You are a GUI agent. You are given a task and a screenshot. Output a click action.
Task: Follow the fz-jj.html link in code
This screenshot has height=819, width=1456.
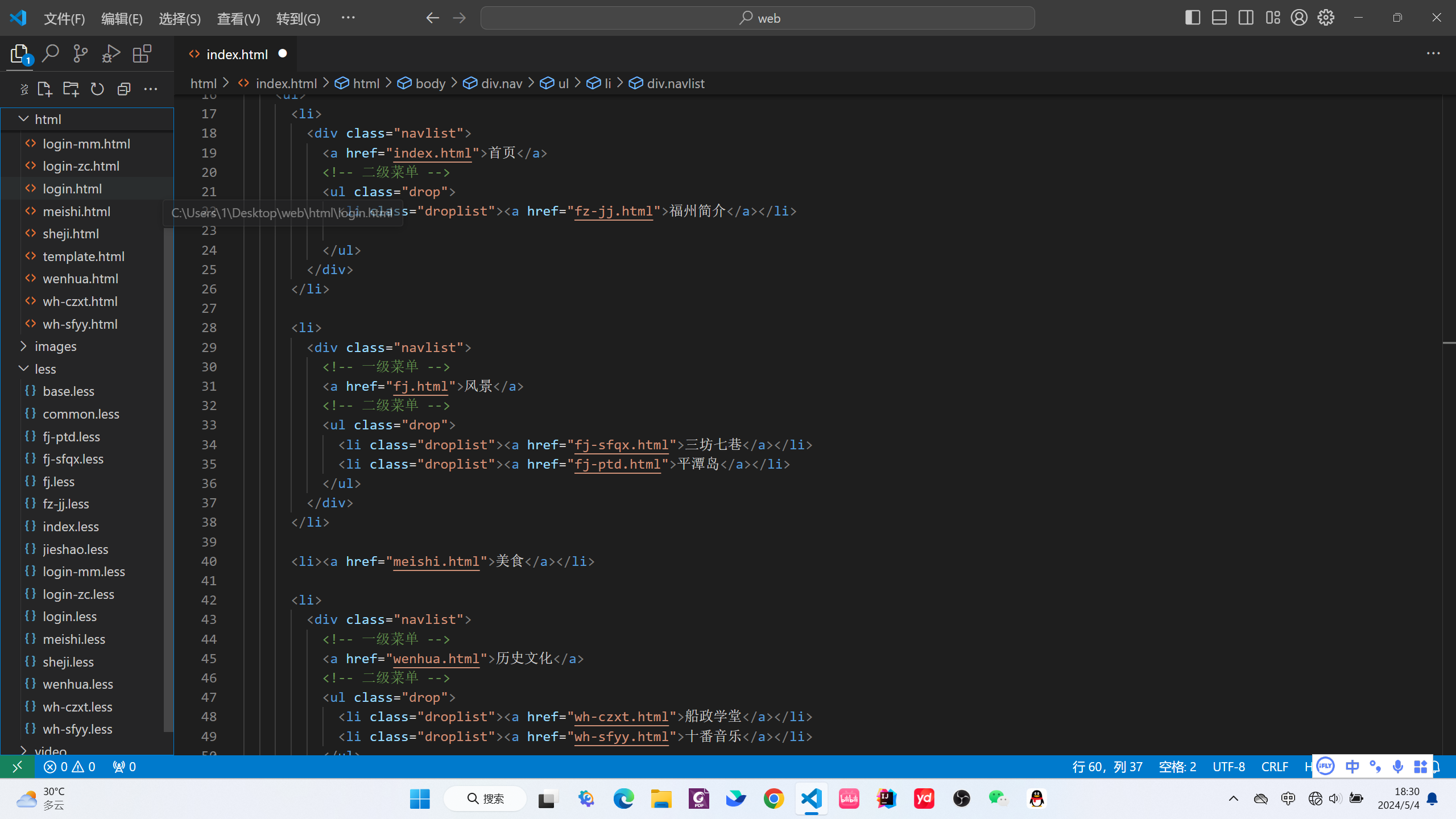614,212
